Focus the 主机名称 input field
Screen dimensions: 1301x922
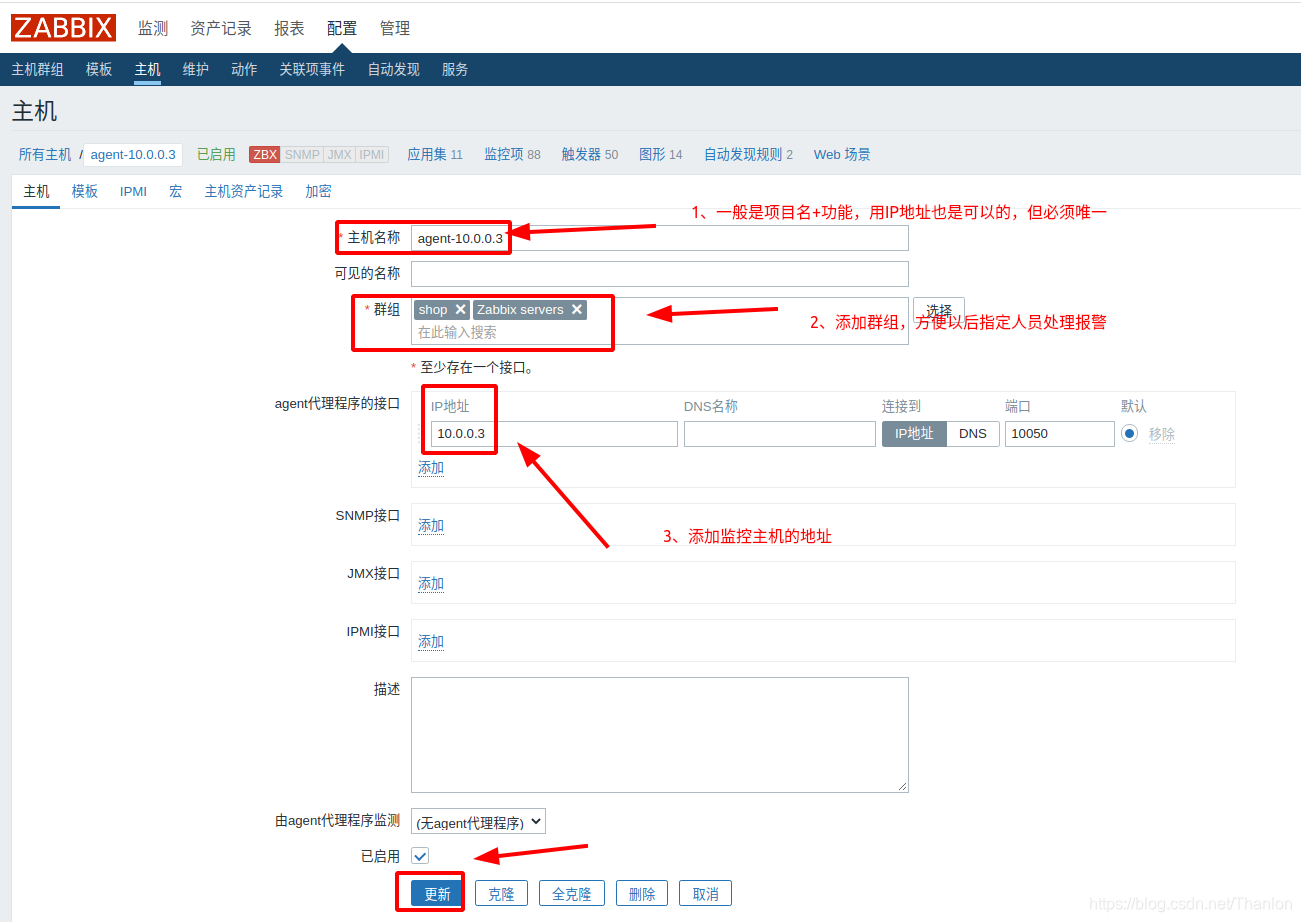pos(660,238)
